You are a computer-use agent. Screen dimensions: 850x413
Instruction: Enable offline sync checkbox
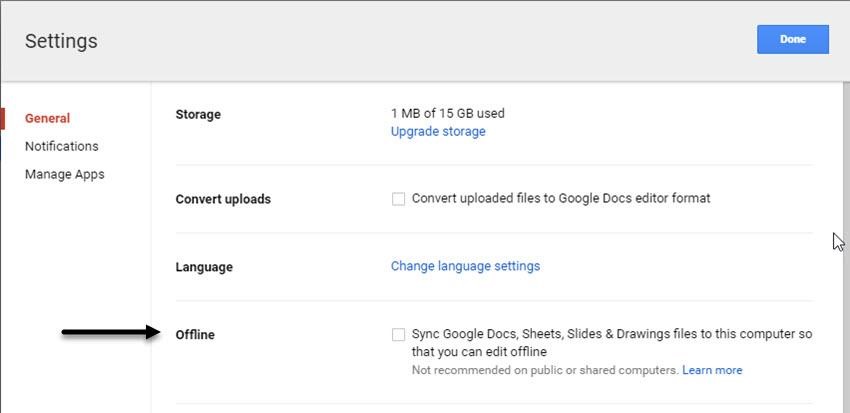tap(398, 334)
